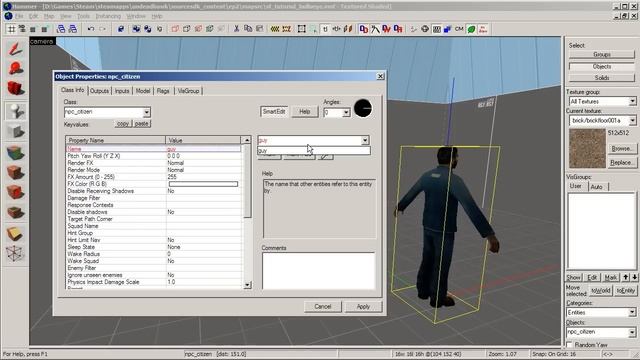Viewport: 640px width, 360px height.
Task: Switch to the Model tab
Action: 143,91
